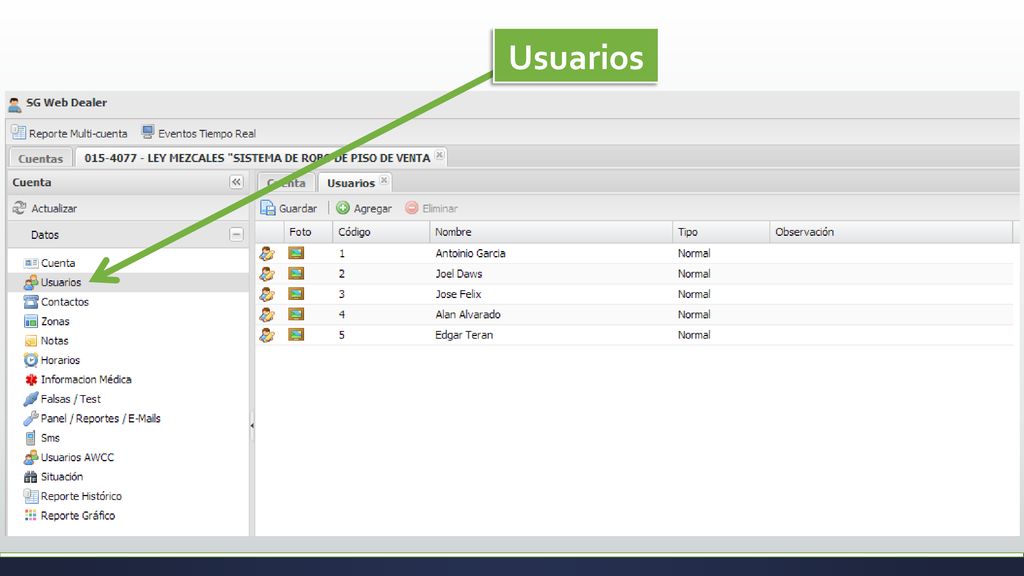
Task: Open the Notas entry
Action: click(x=46, y=341)
